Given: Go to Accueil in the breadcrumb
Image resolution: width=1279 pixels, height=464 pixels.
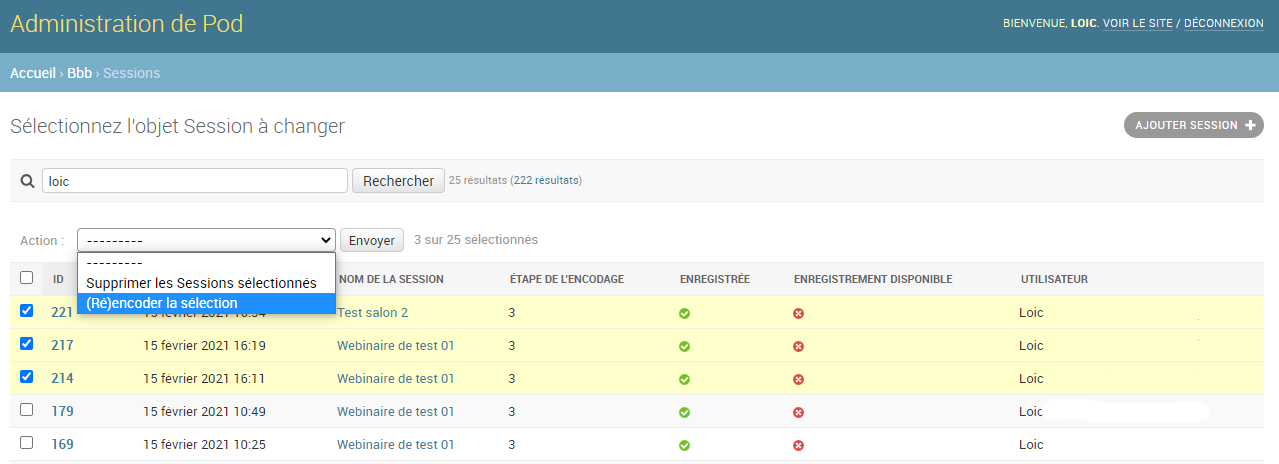Looking at the screenshot, I should [32, 73].
